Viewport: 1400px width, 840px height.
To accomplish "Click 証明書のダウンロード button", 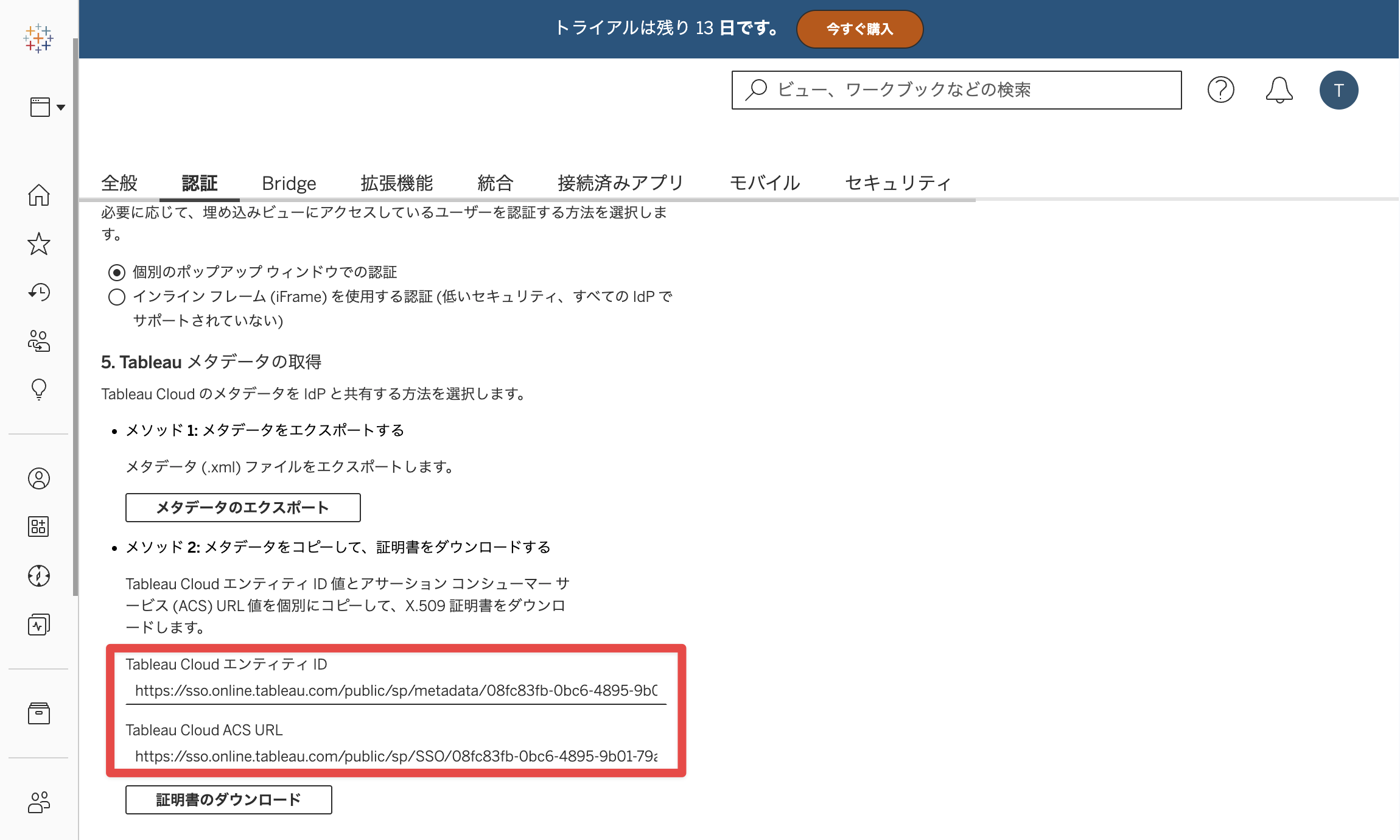I will click(x=228, y=800).
